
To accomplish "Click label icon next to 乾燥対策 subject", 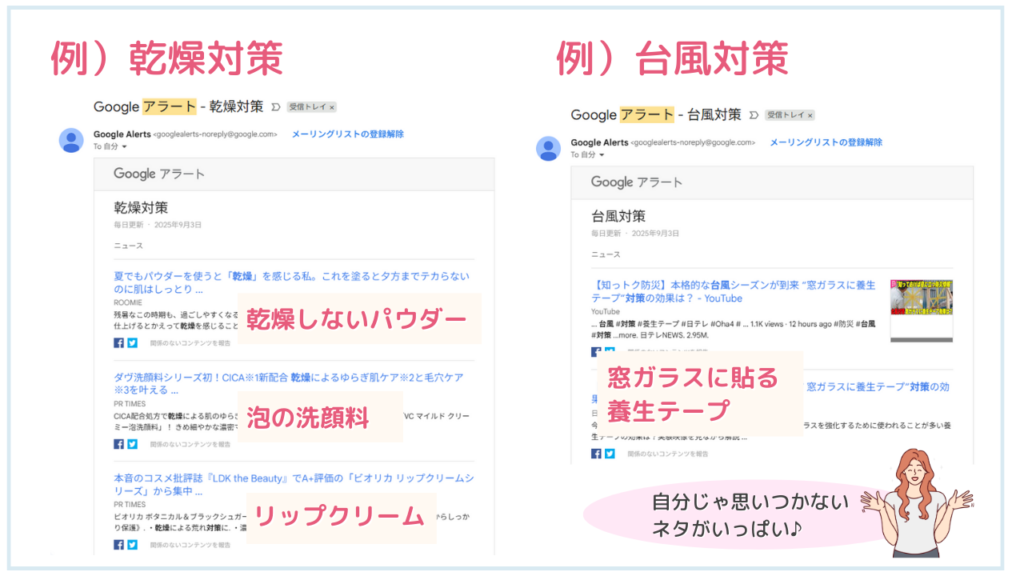I will tap(276, 107).
